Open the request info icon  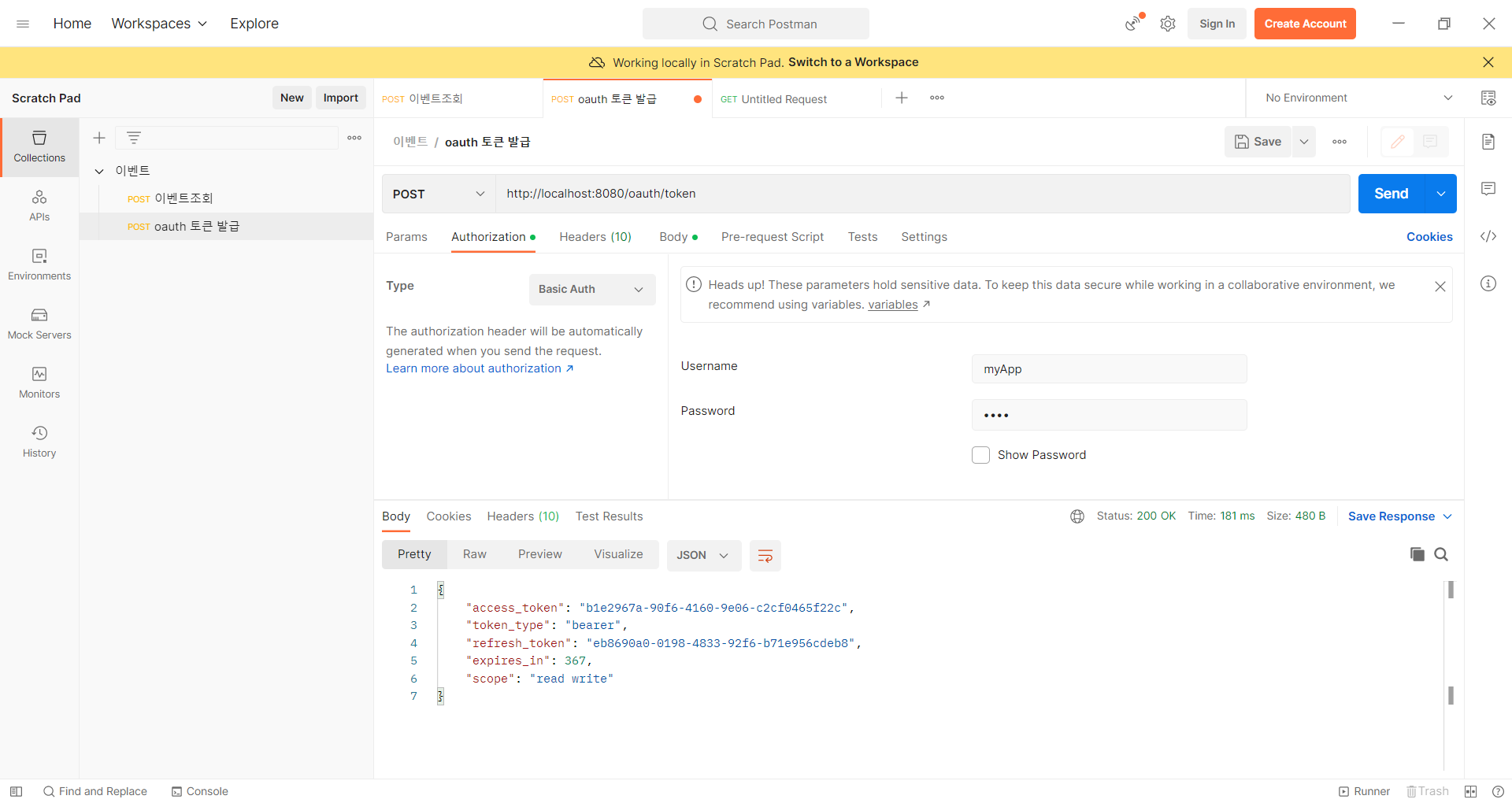[1488, 283]
